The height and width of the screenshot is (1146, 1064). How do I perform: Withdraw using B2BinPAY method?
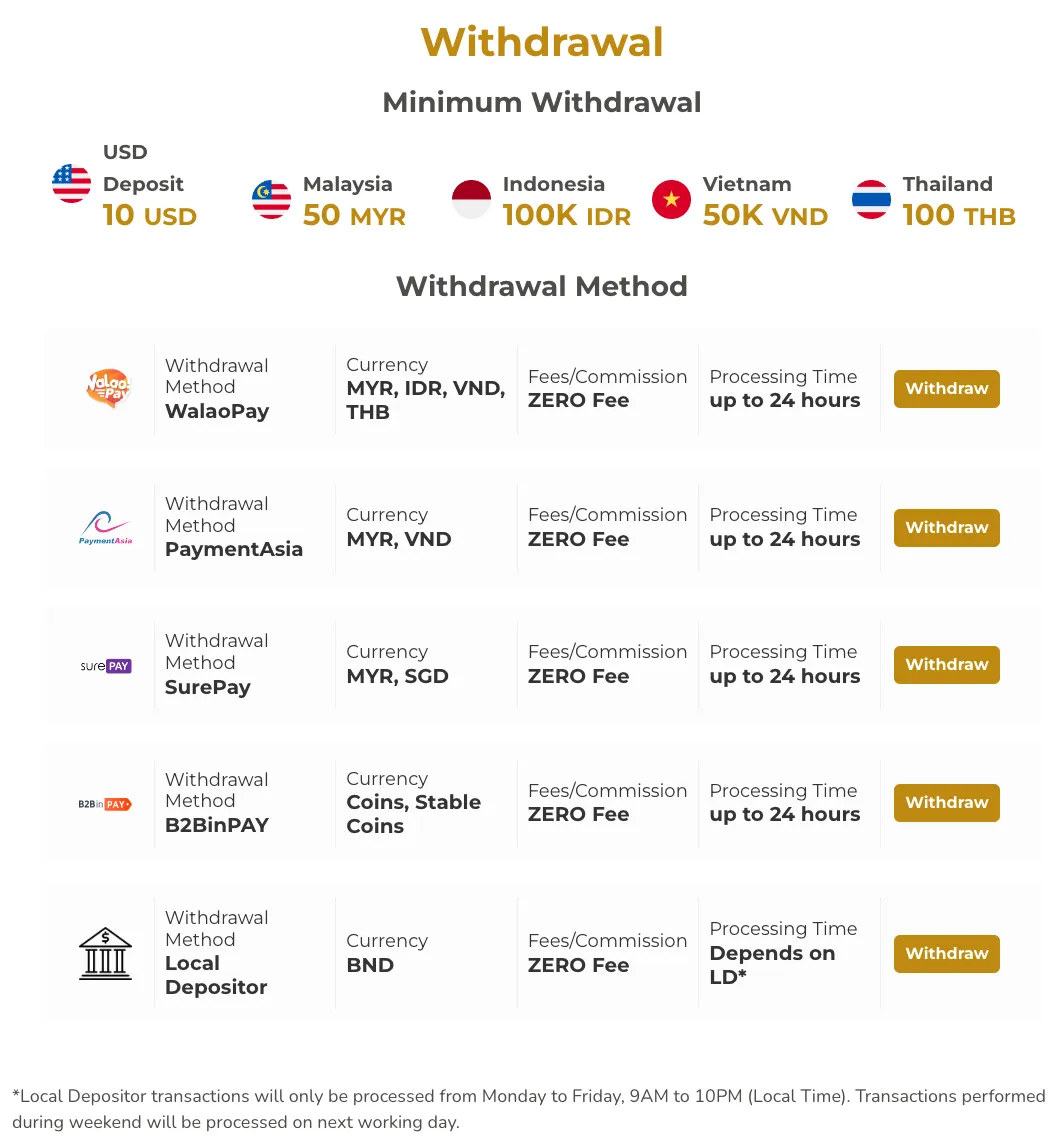coord(946,803)
